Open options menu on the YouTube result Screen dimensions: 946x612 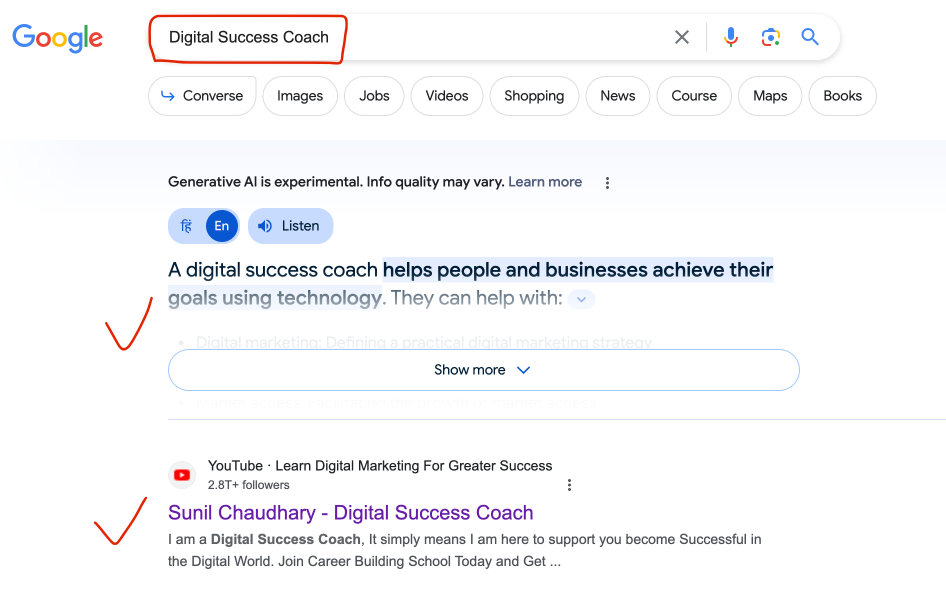569,484
